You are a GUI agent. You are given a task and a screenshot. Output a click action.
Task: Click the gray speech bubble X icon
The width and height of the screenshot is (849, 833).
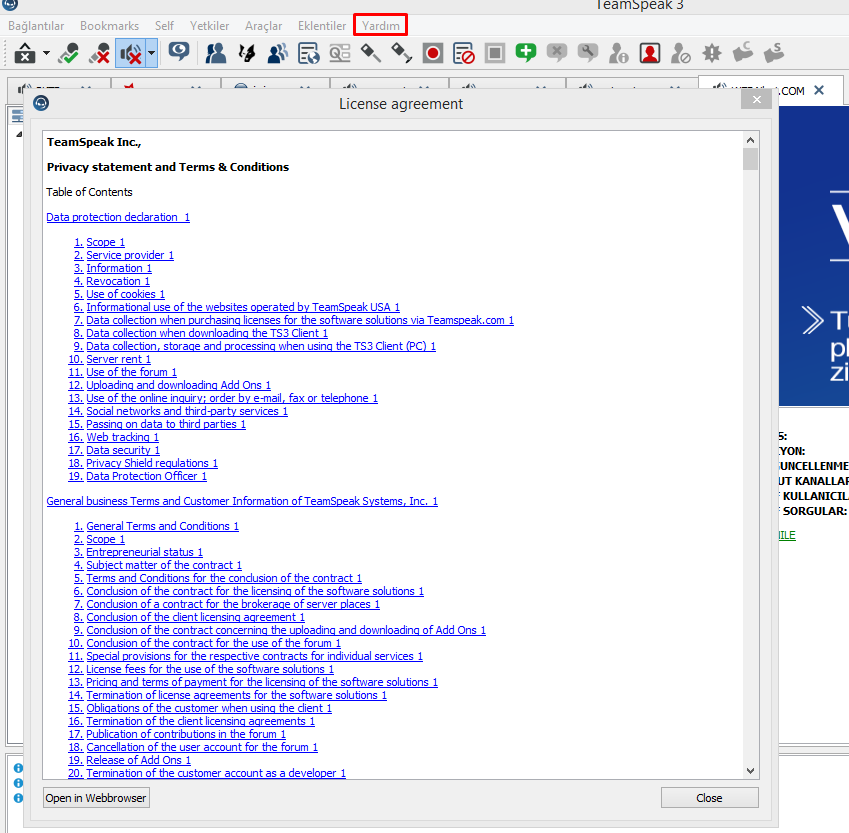tap(557, 53)
